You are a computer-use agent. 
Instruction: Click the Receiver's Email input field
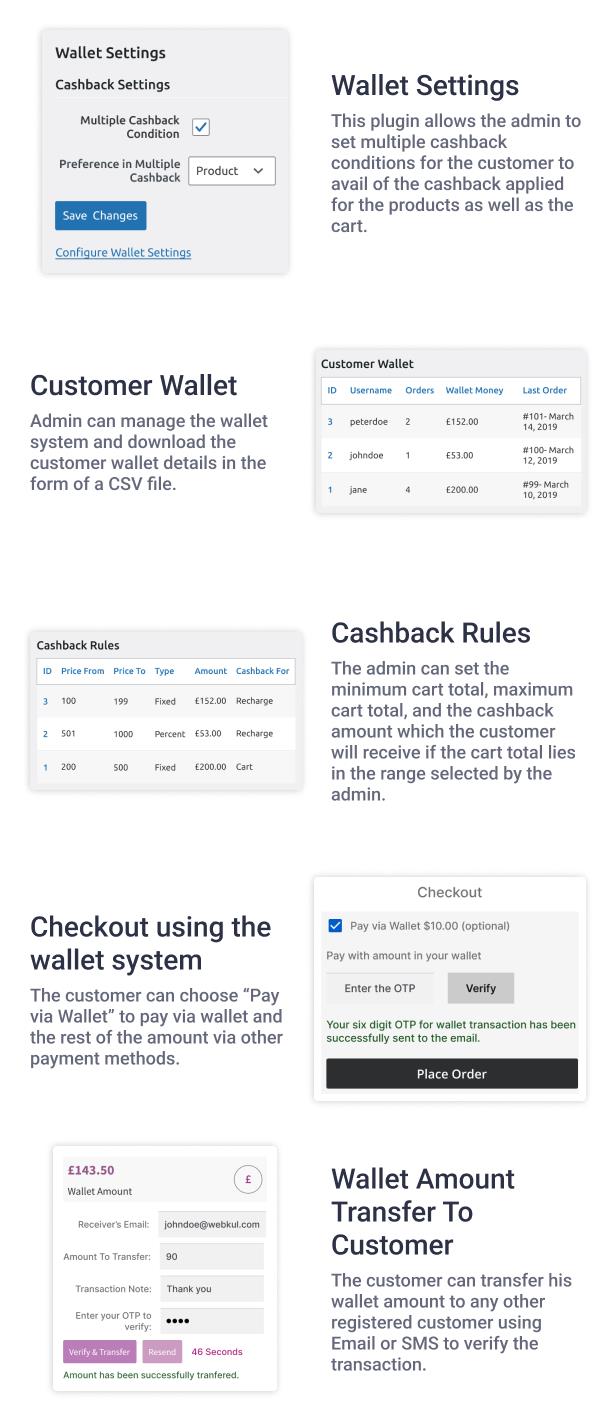212,1224
